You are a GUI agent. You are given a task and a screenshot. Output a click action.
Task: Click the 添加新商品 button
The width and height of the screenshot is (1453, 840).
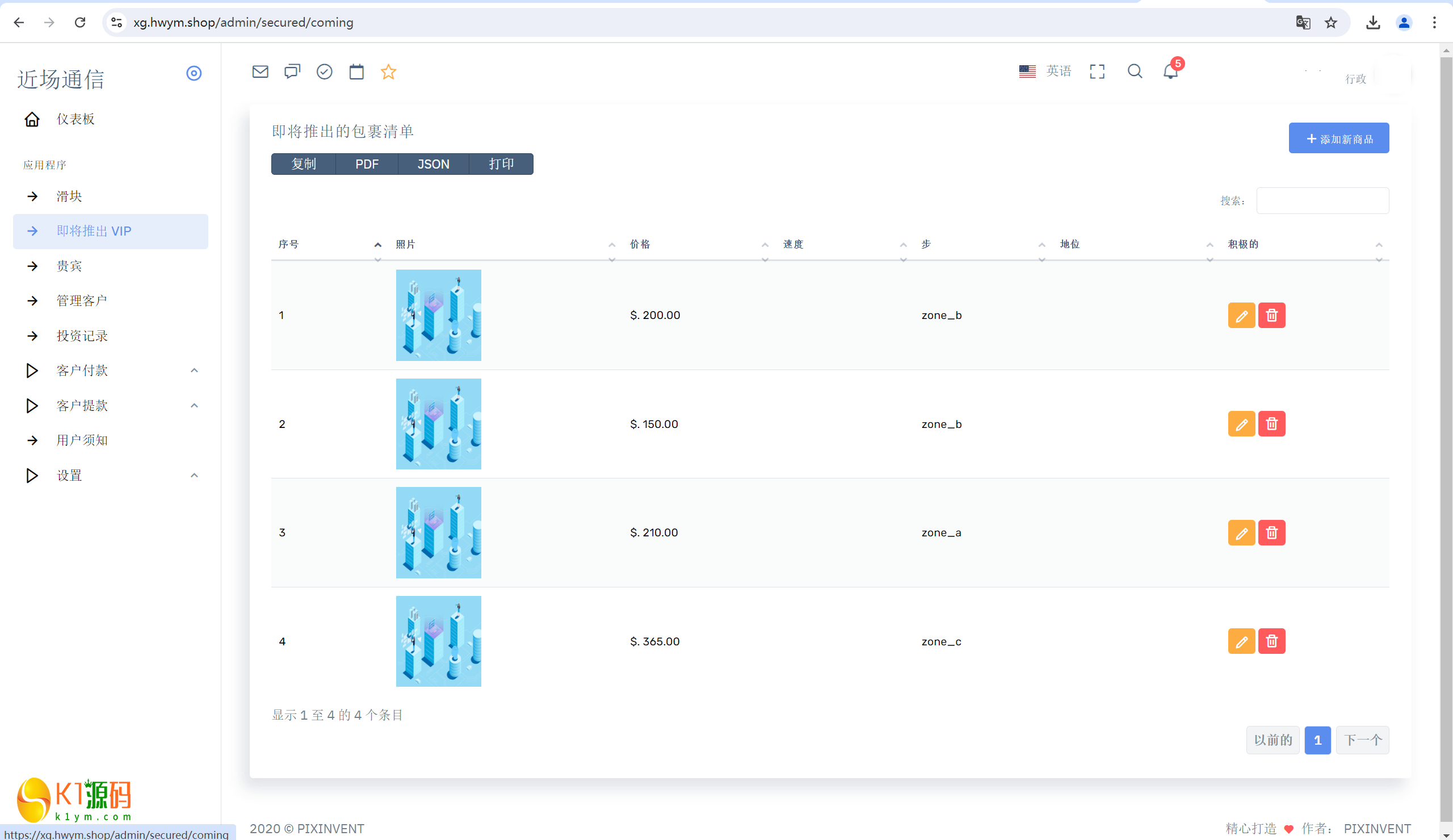(1338, 138)
